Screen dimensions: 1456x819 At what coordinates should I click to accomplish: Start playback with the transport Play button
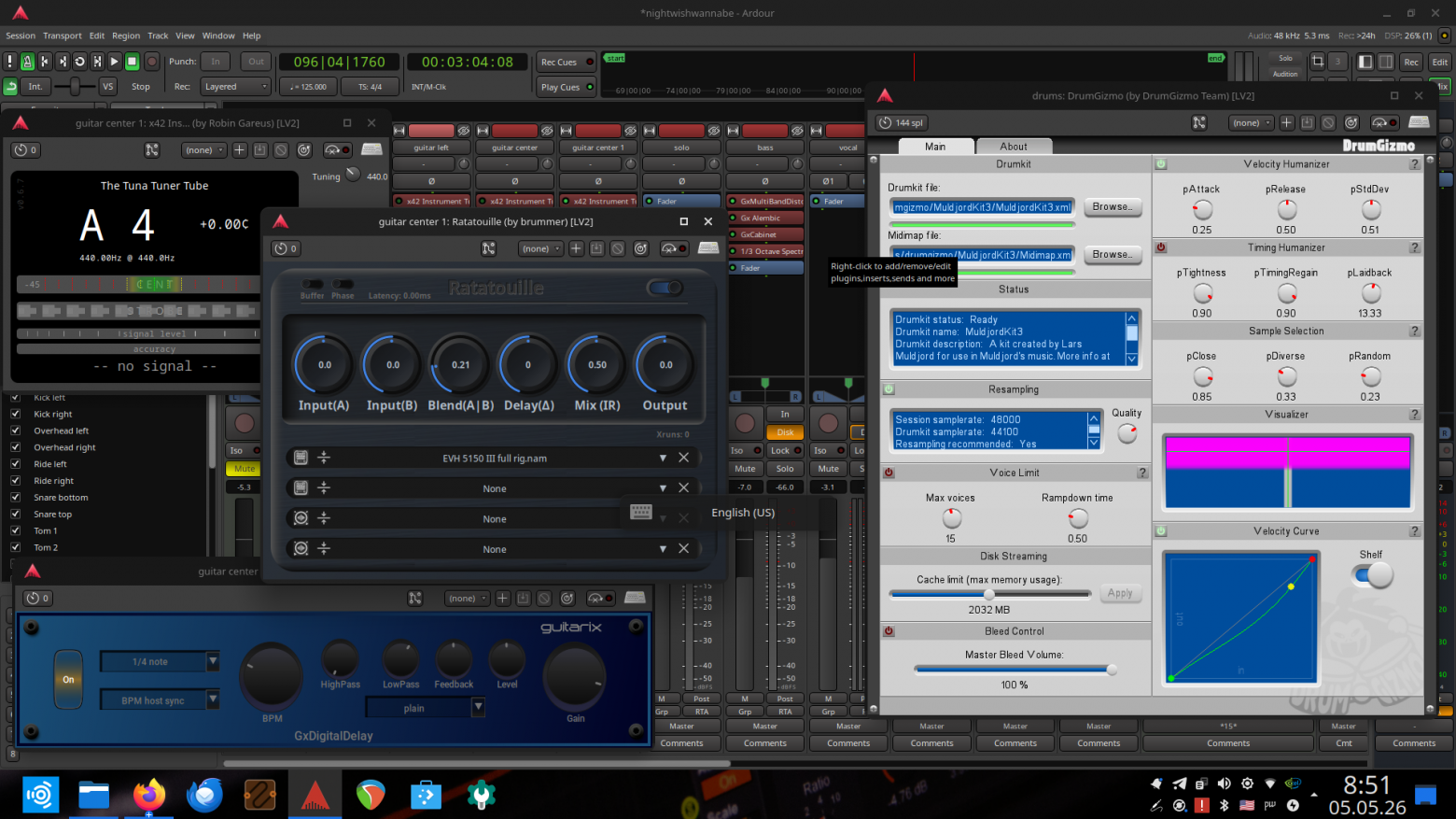tap(115, 62)
